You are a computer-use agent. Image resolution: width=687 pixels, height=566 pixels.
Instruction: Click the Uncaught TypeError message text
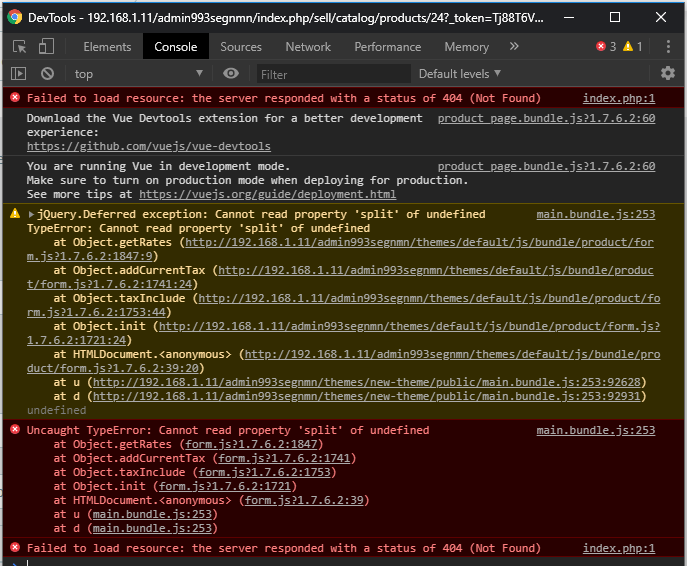pos(228,430)
